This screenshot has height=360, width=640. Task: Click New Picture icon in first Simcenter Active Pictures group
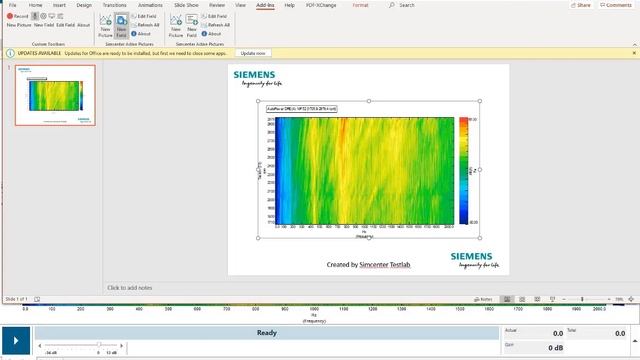pyautogui.click(x=105, y=25)
